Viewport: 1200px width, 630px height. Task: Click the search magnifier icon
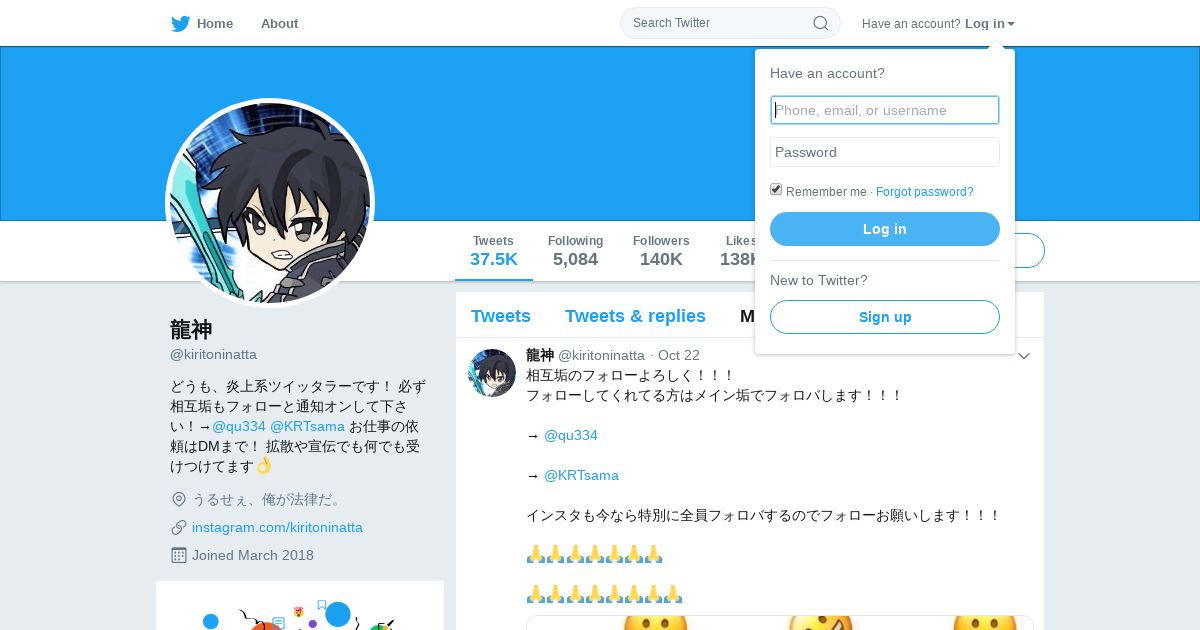coord(820,23)
